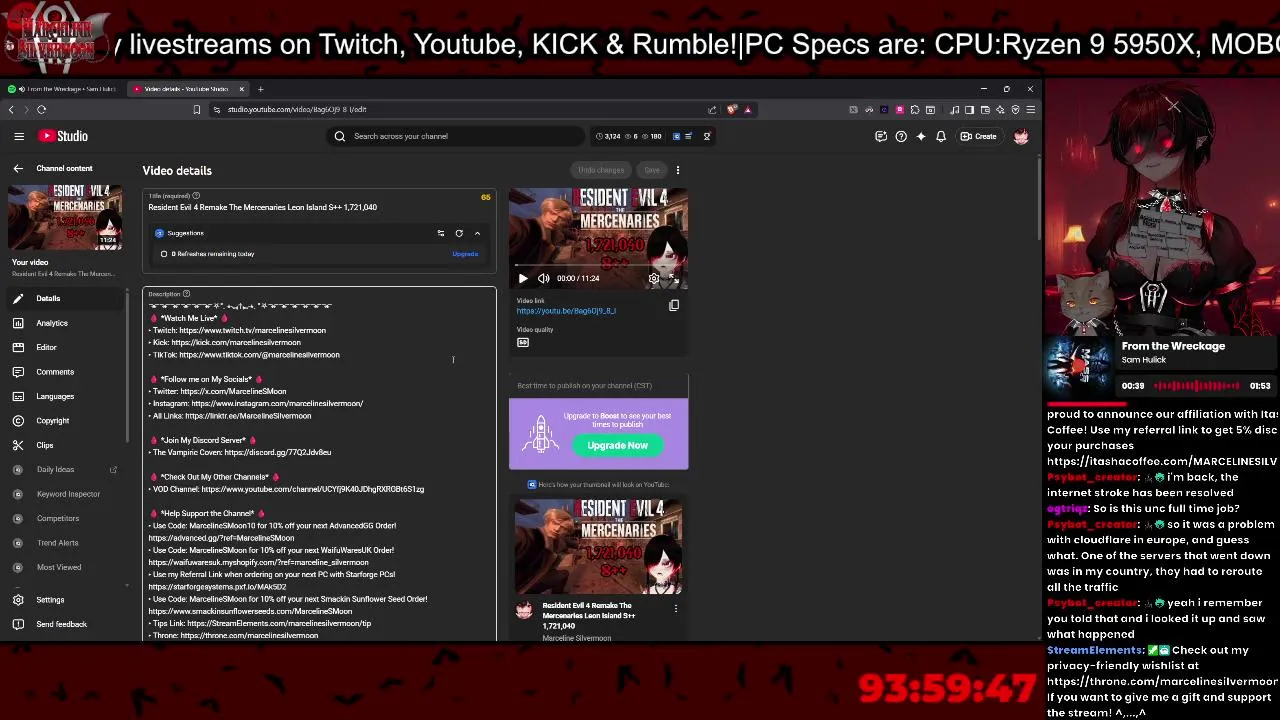Open Settings in the sidebar
Screen dimensions: 1280x720
pyautogui.click(x=65, y=600)
